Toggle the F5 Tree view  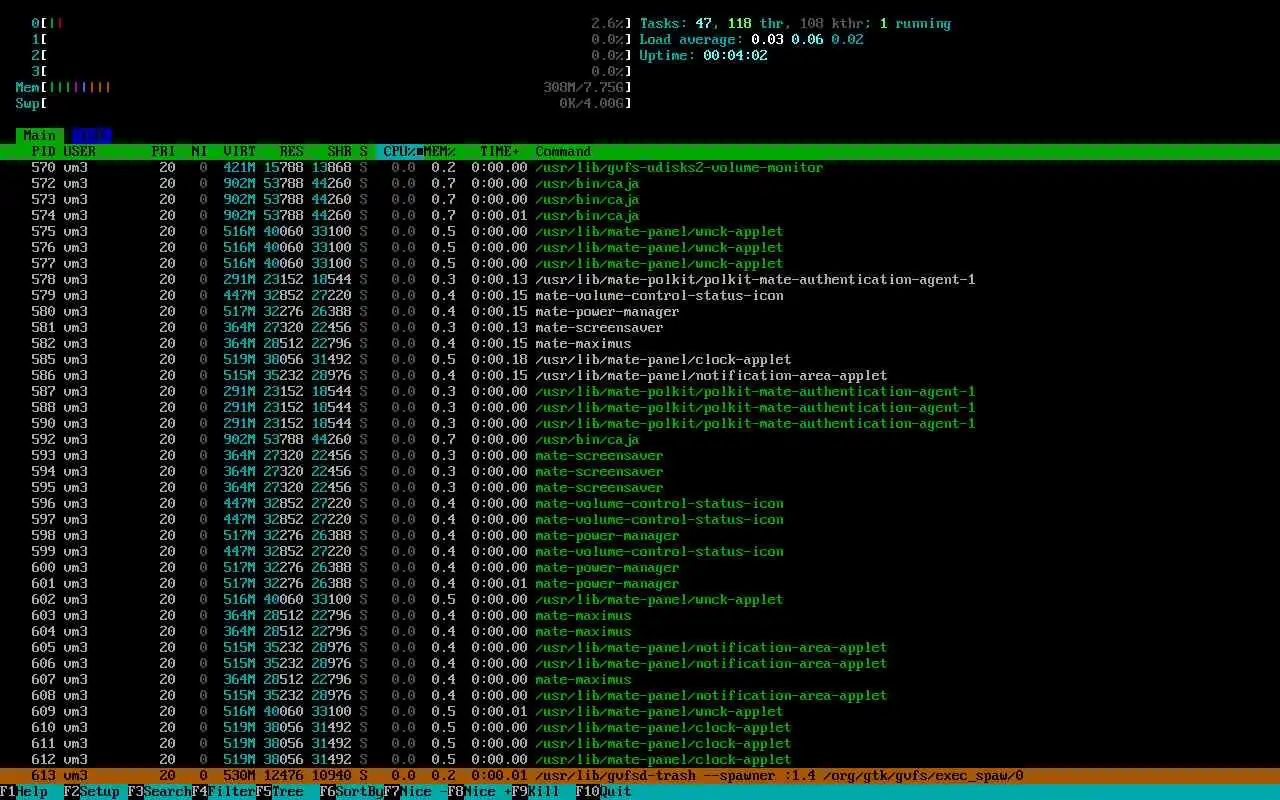tap(280, 792)
